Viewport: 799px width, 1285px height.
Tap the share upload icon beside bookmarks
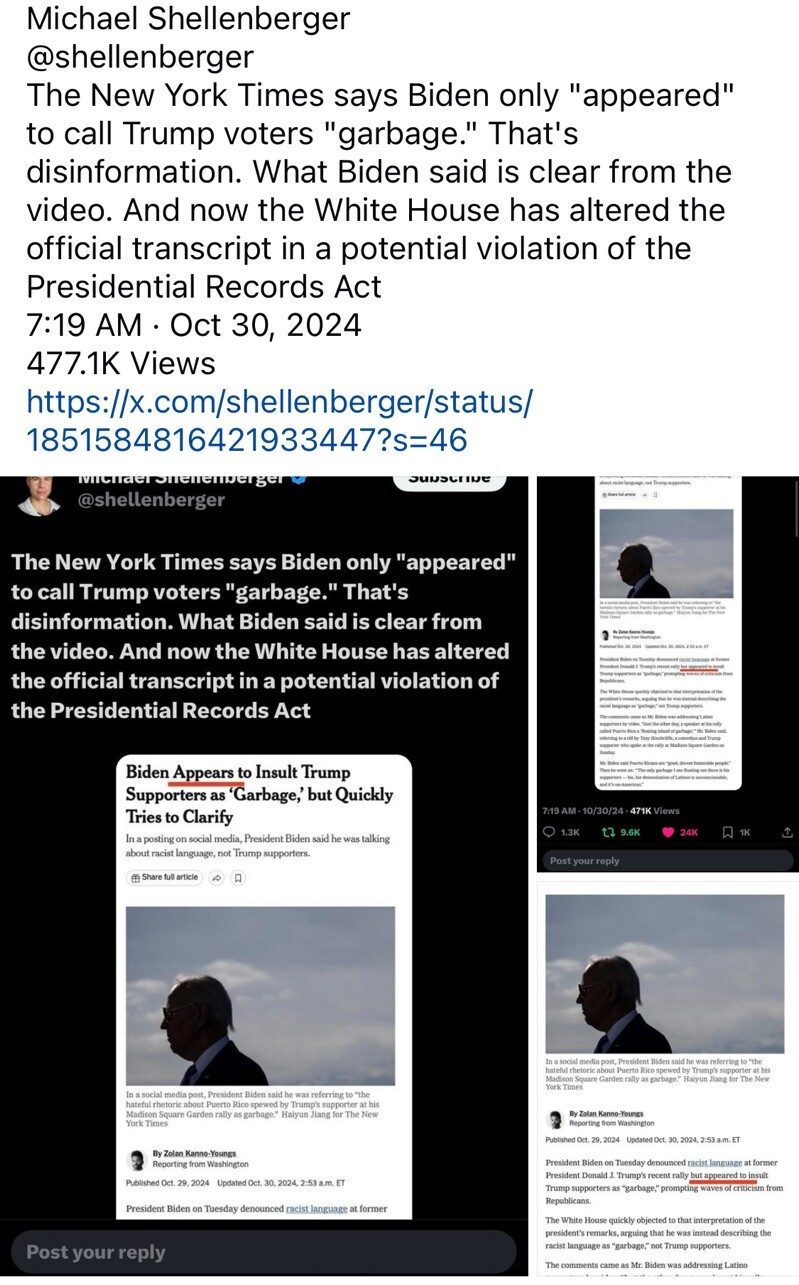click(787, 832)
